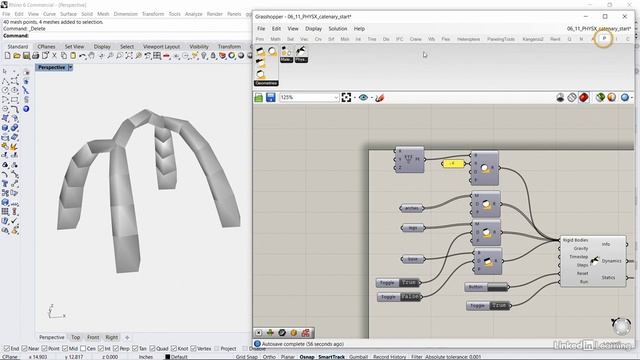
Task: Select the base parameter node on canvas
Action: (413, 259)
